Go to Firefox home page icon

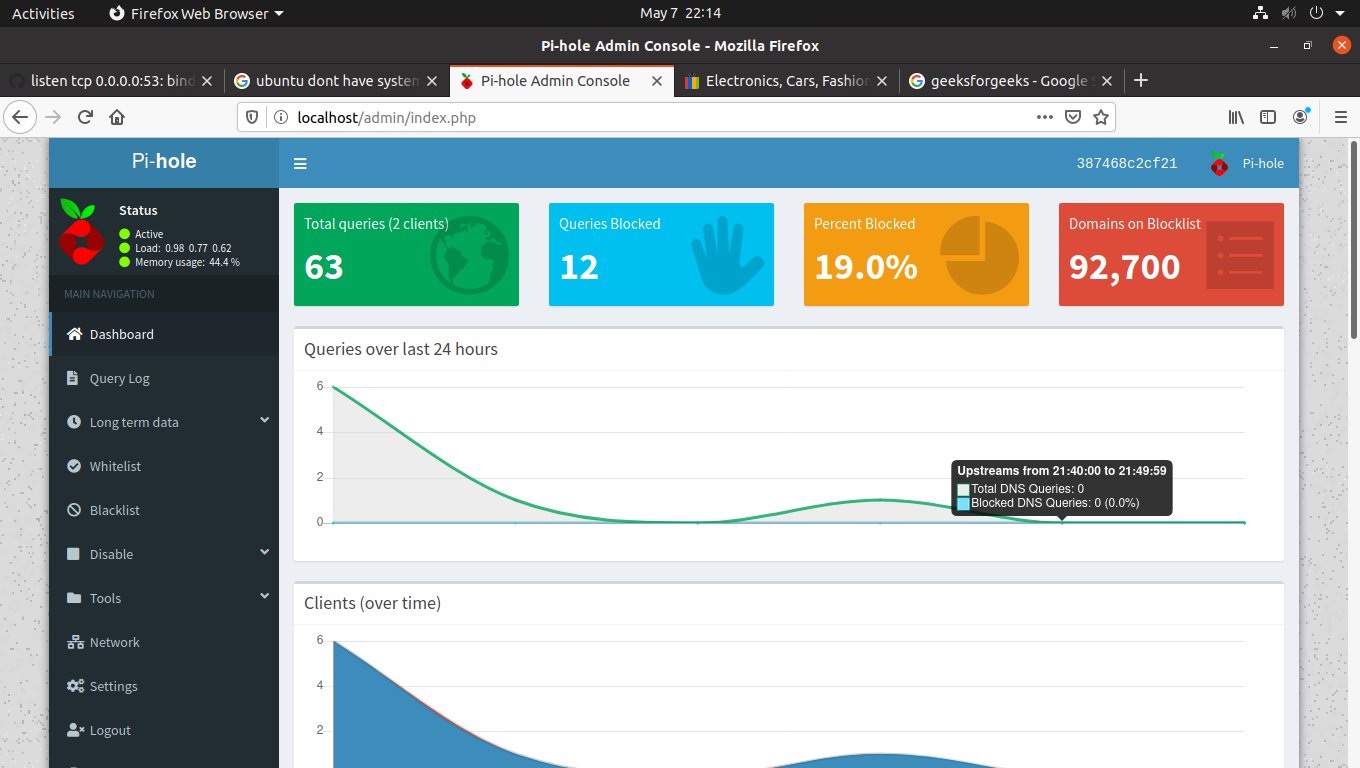coord(117,117)
